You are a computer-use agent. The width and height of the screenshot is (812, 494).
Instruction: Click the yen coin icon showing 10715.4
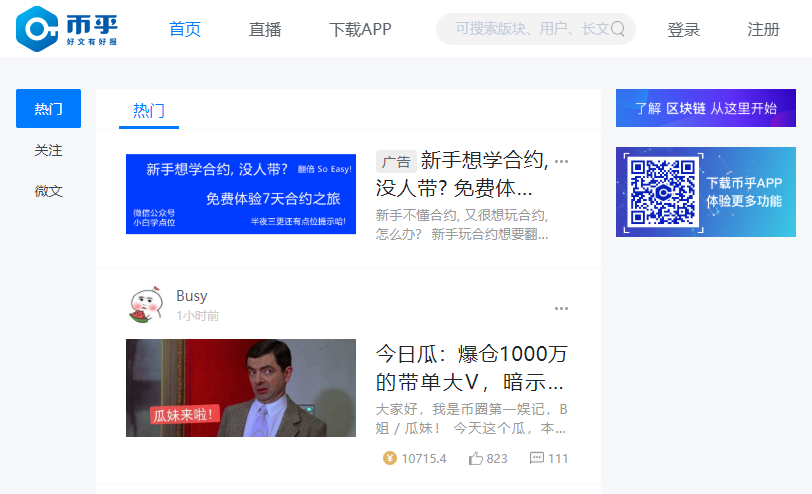(x=389, y=458)
